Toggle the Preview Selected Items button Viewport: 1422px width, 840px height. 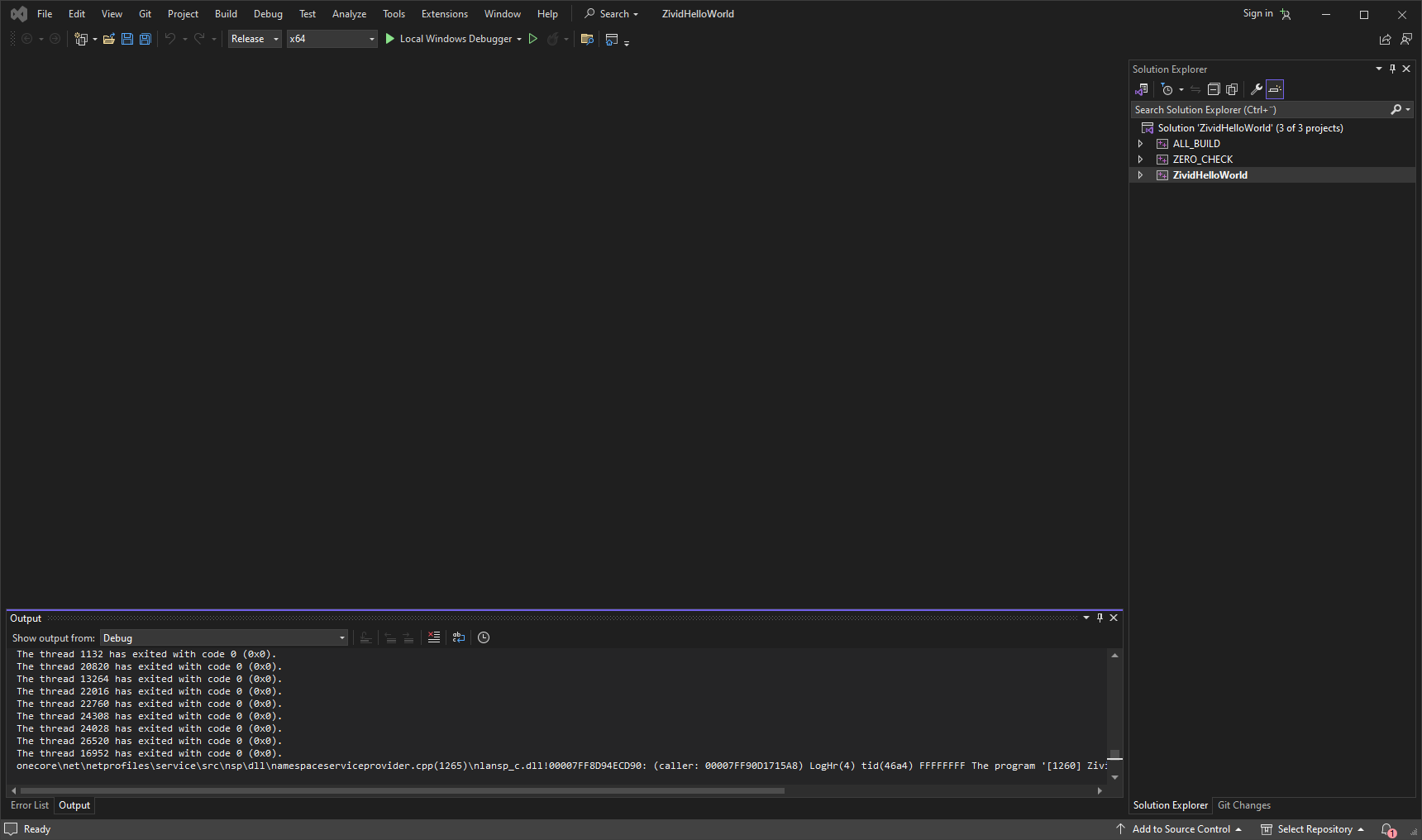(x=1275, y=89)
